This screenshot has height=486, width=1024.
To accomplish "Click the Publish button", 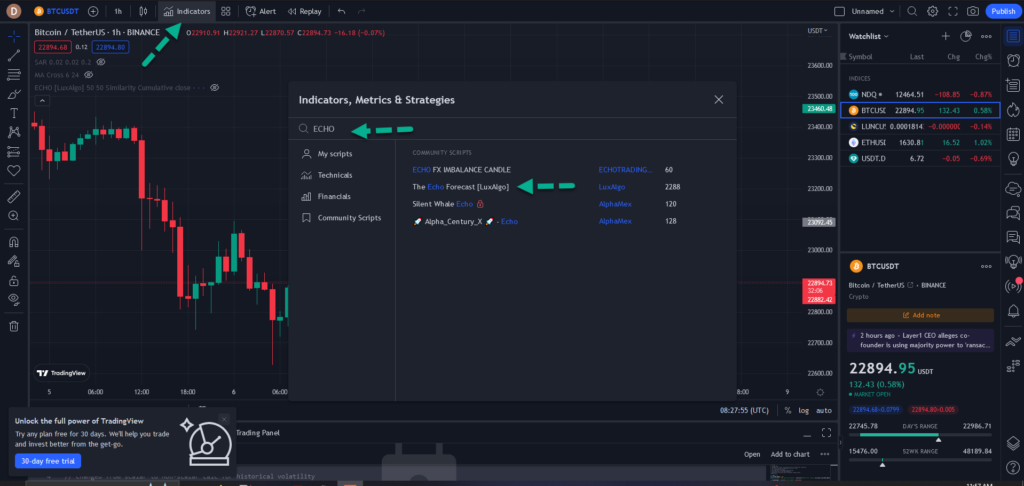I will coord(1003,11).
